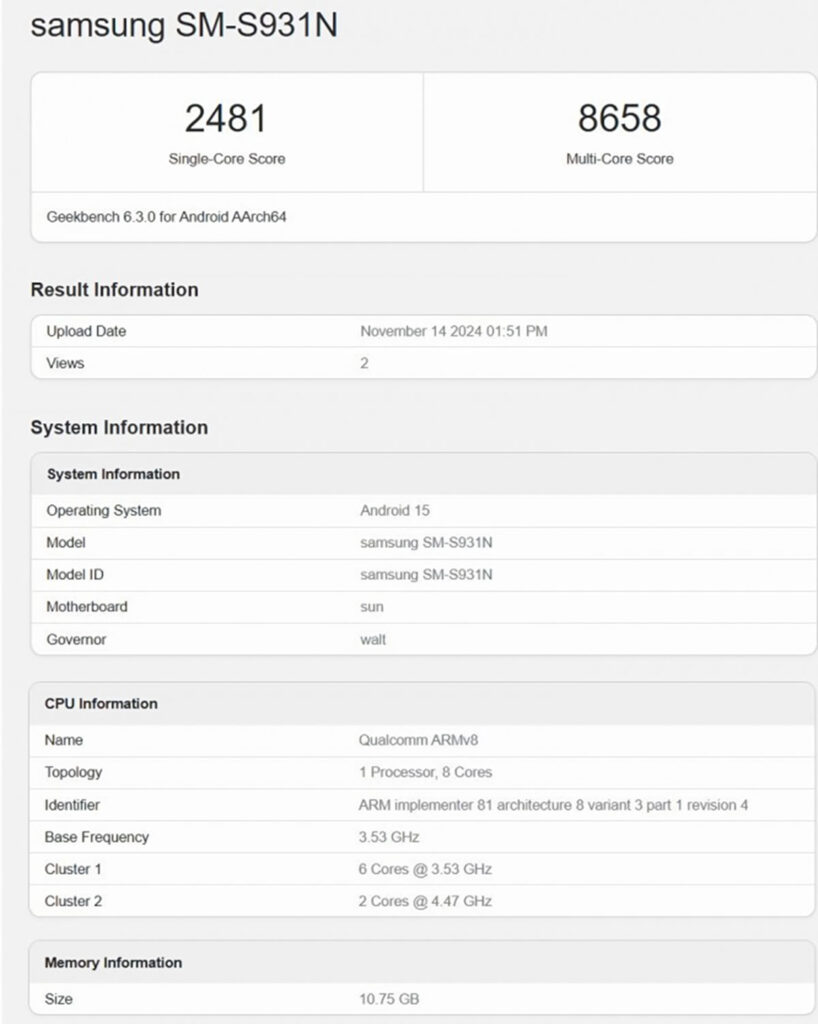This screenshot has width=818, height=1024.
Task: Click the CPU Information table header
Action: pos(101,703)
